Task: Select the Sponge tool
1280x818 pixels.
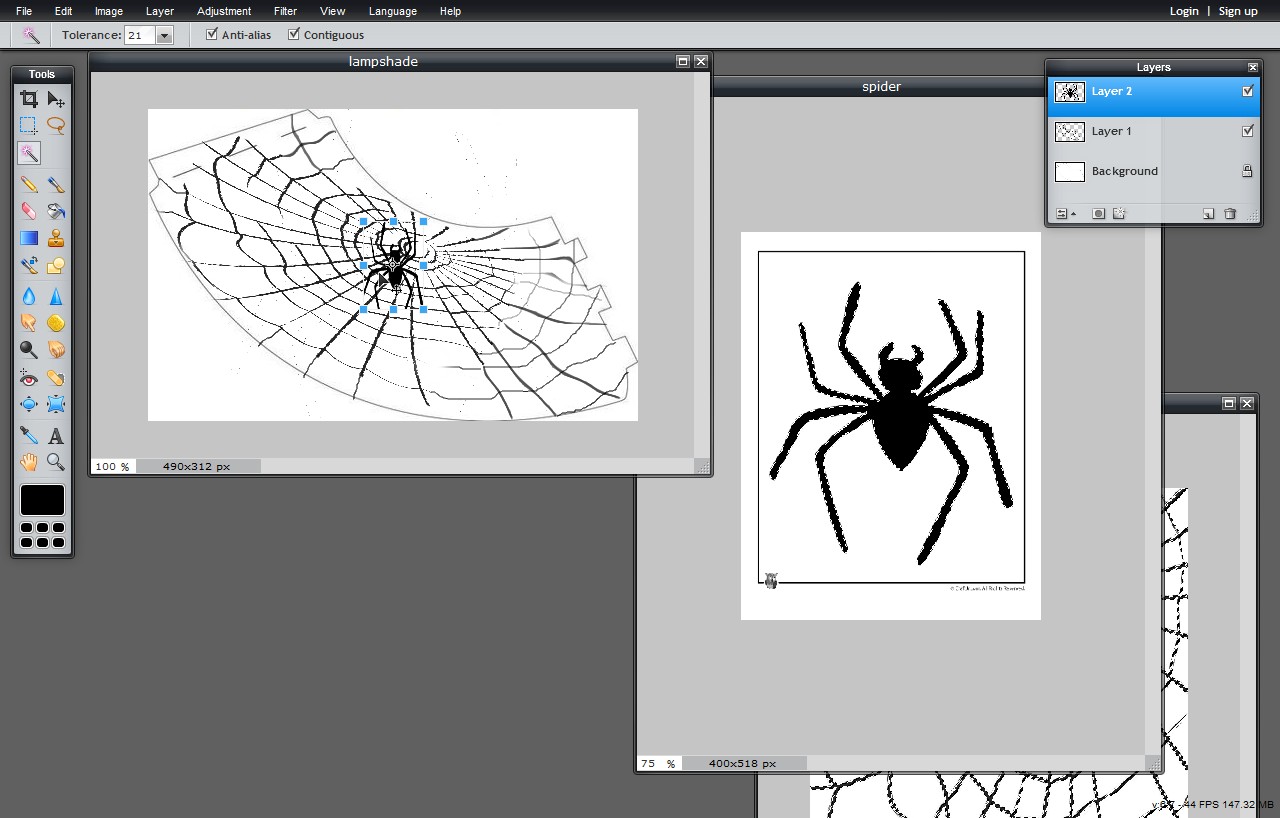Action: (x=56, y=323)
